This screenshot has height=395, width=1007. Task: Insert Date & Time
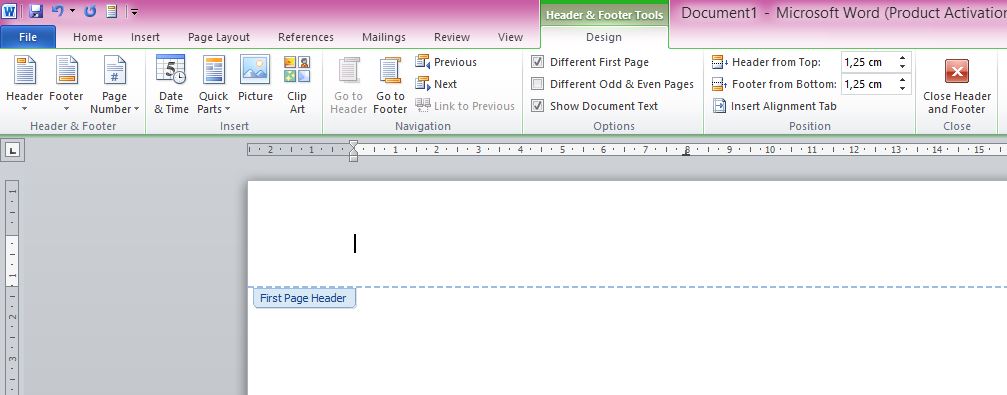point(171,84)
